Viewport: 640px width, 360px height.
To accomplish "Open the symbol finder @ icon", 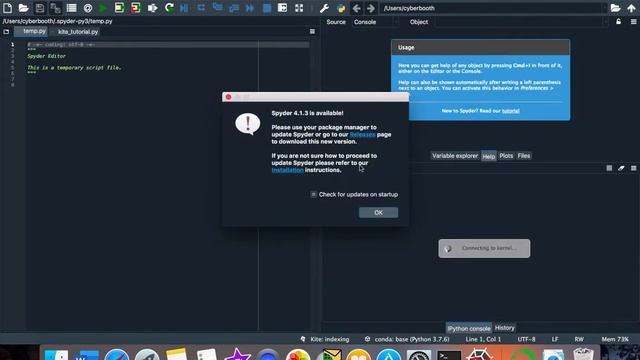I will [88, 8].
